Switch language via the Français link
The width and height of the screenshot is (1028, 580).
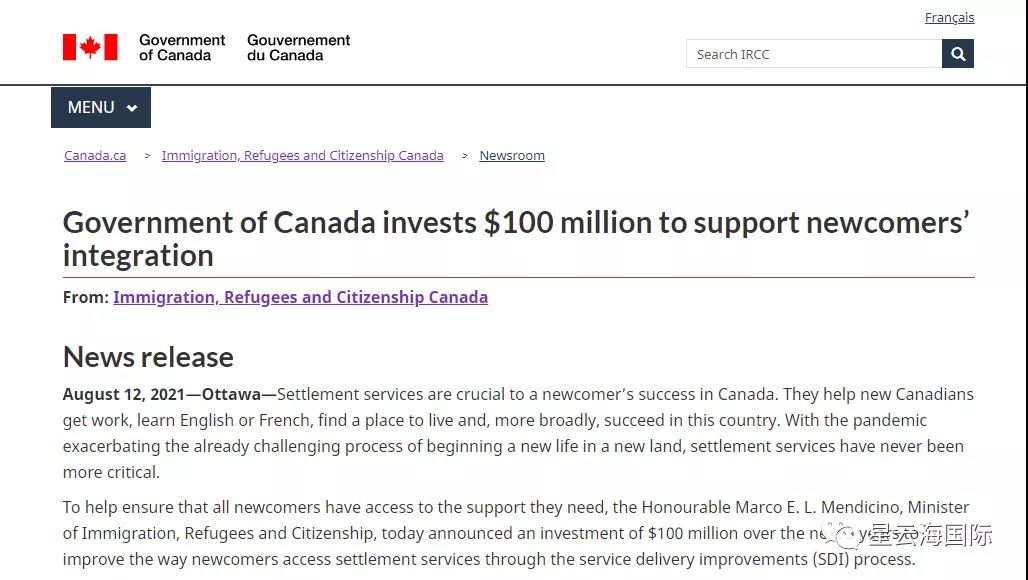[x=949, y=18]
